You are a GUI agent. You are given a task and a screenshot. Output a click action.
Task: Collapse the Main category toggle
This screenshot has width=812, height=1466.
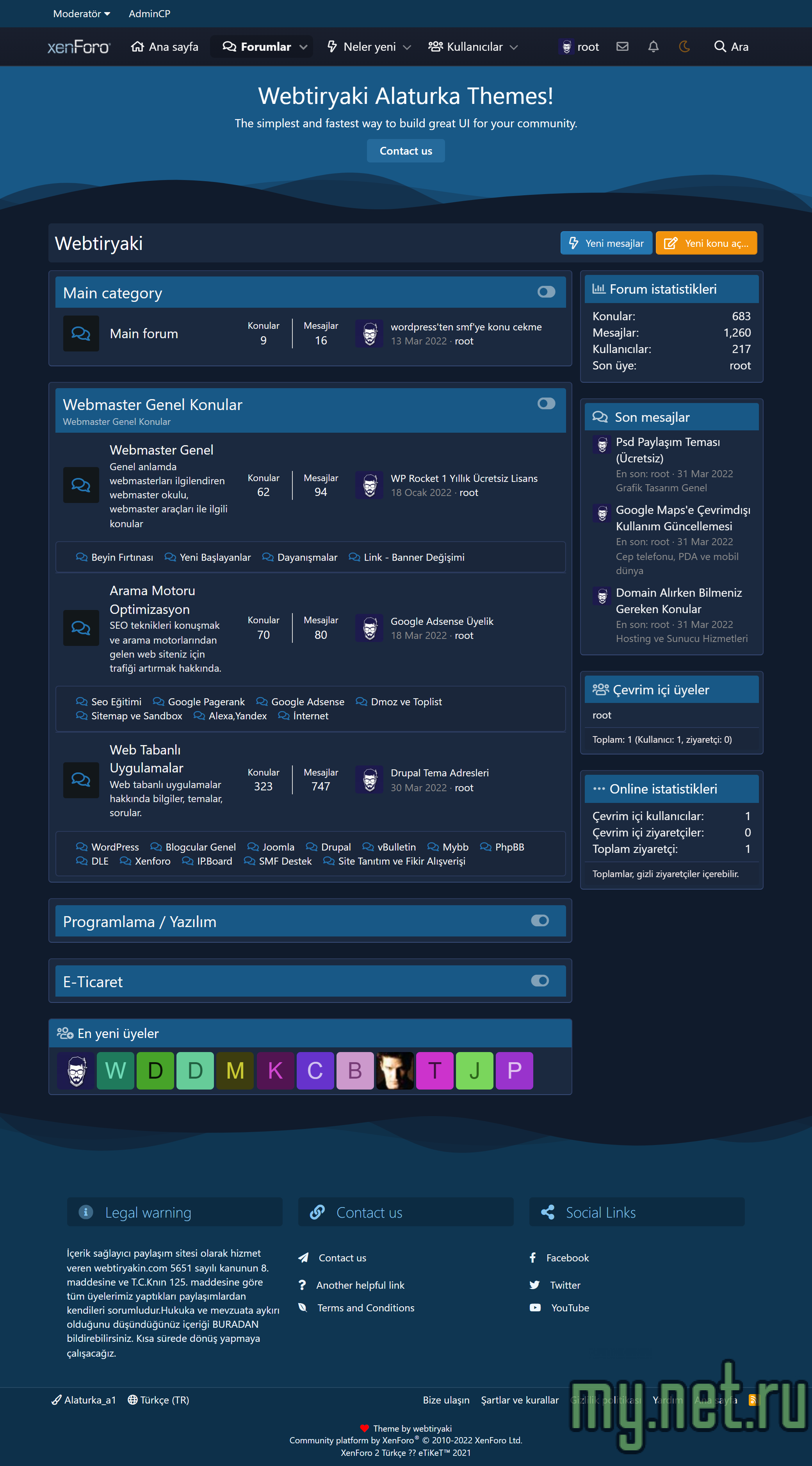click(x=546, y=292)
